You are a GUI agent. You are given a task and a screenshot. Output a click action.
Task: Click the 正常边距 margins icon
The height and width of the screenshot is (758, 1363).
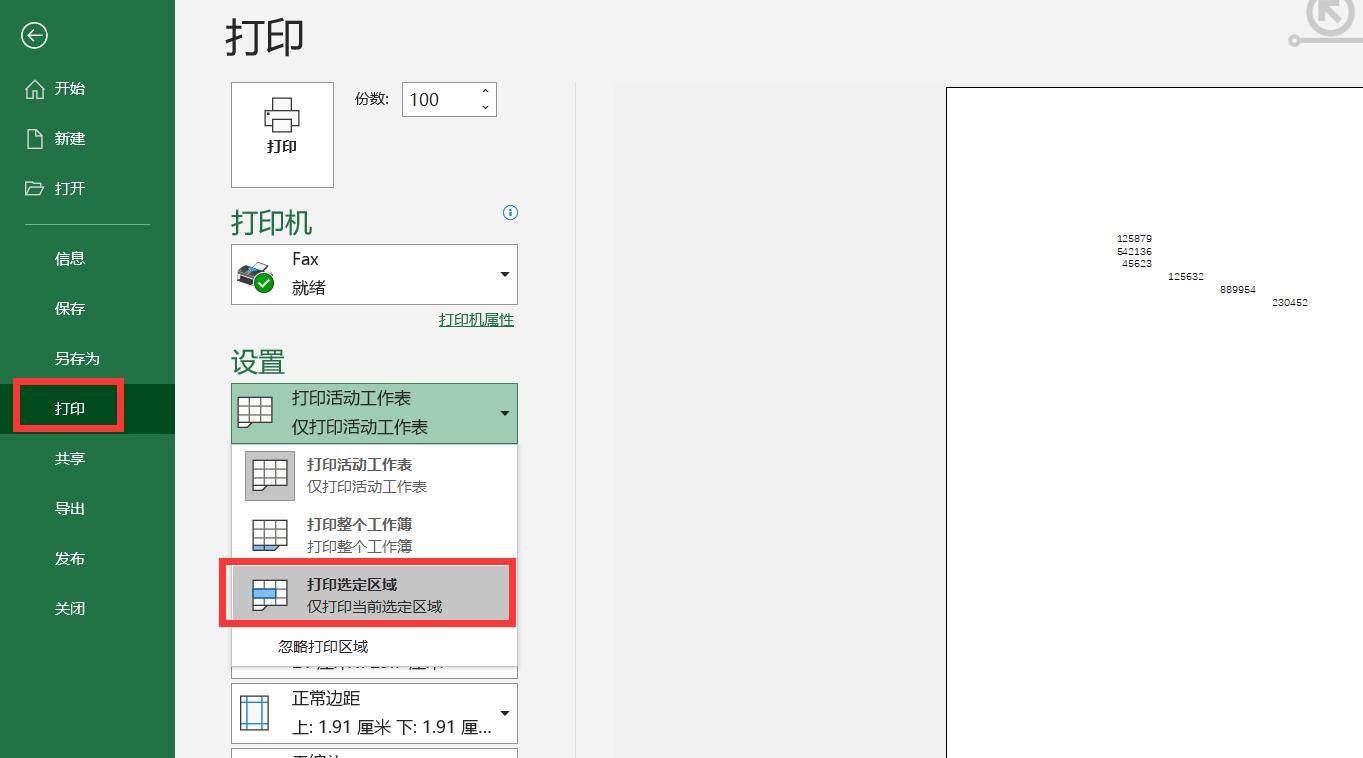point(254,712)
